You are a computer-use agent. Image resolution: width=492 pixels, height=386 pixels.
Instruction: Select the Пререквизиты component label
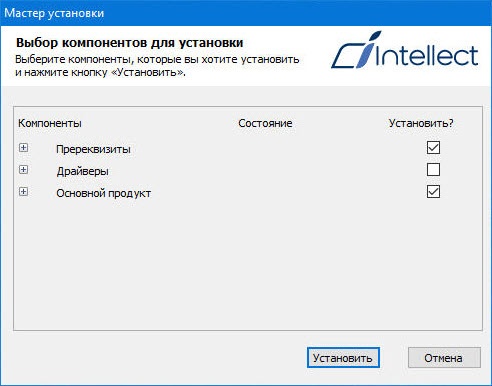click(x=93, y=149)
